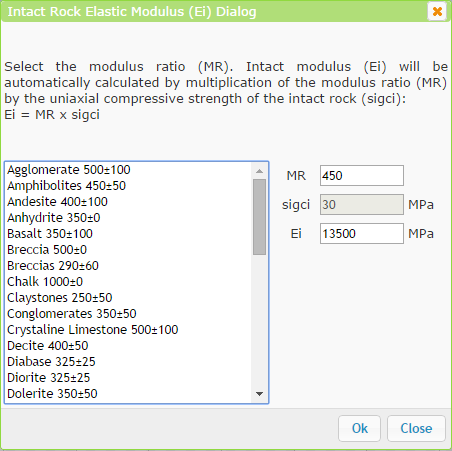Click the list scrollbar up arrow

click(x=259, y=171)
